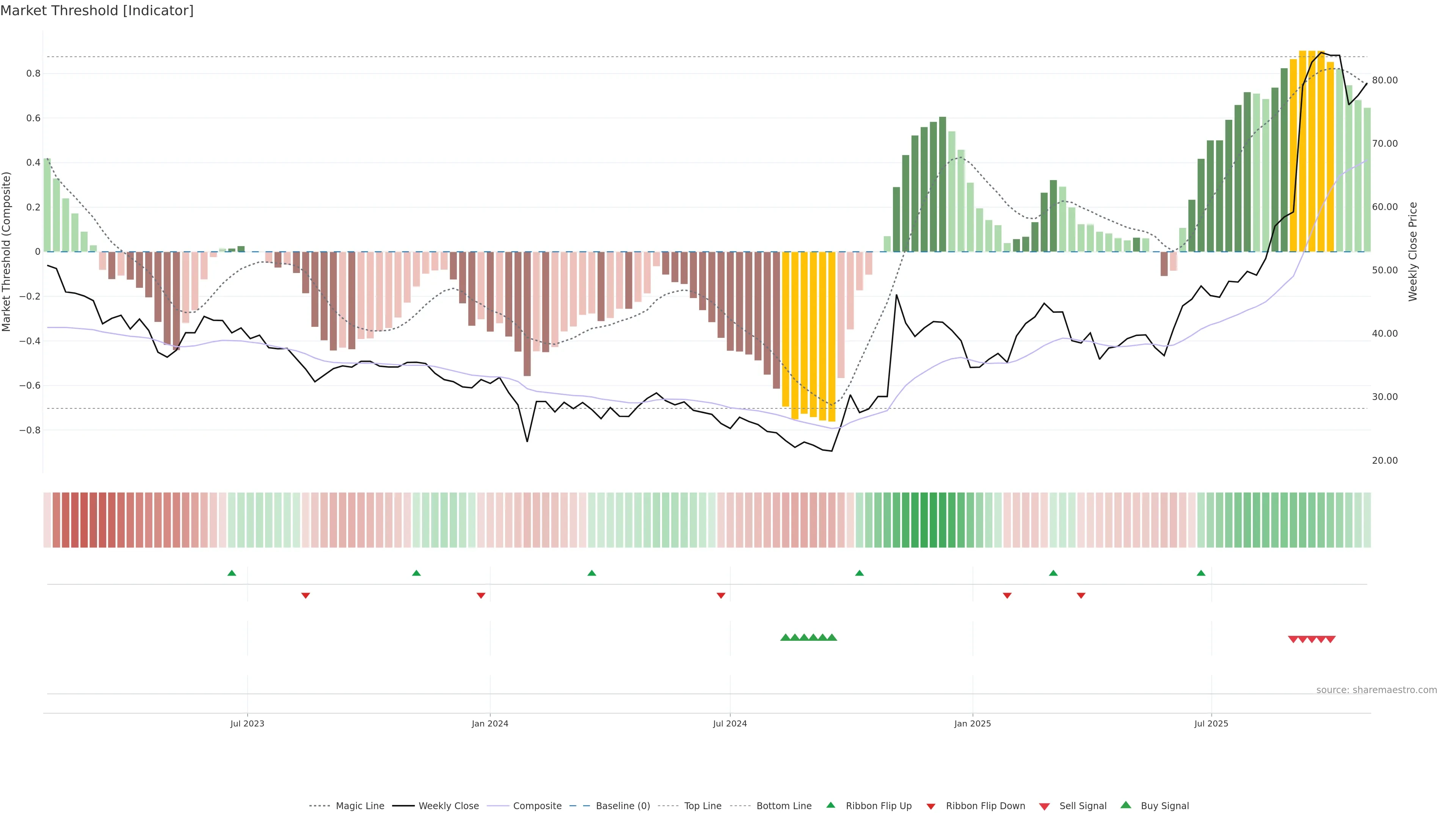Click the darkest green ribbon segment
The image size is (1456, 819).
924,520
